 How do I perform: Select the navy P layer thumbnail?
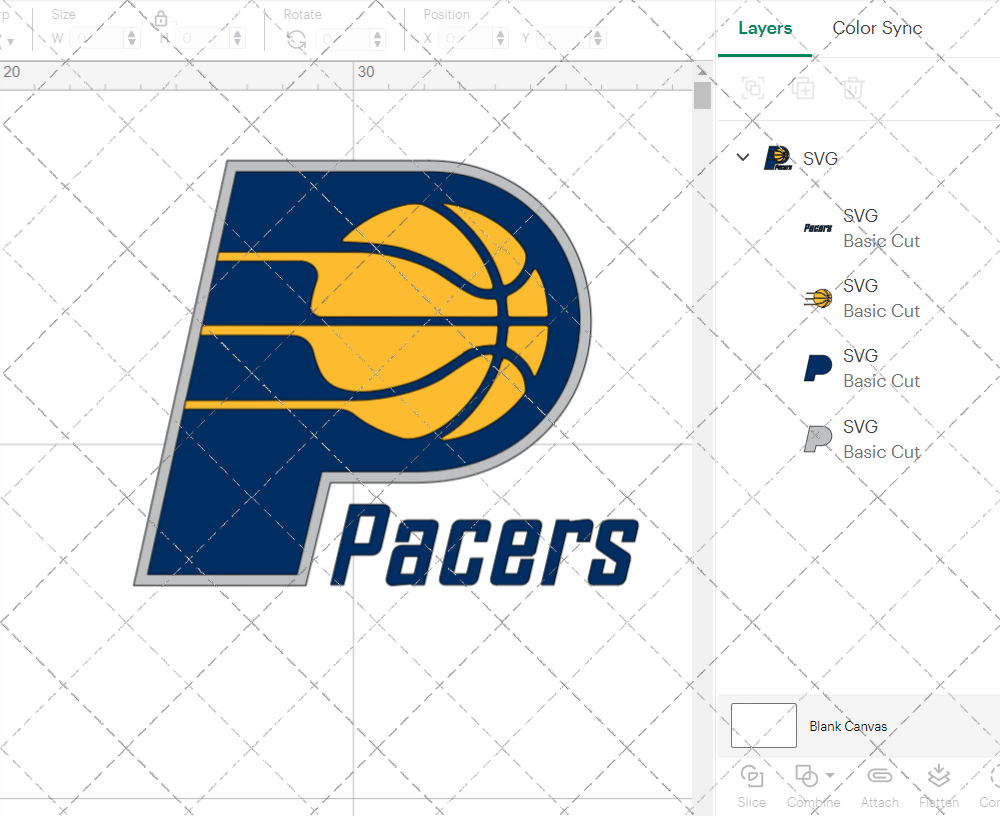click(818, 368)
